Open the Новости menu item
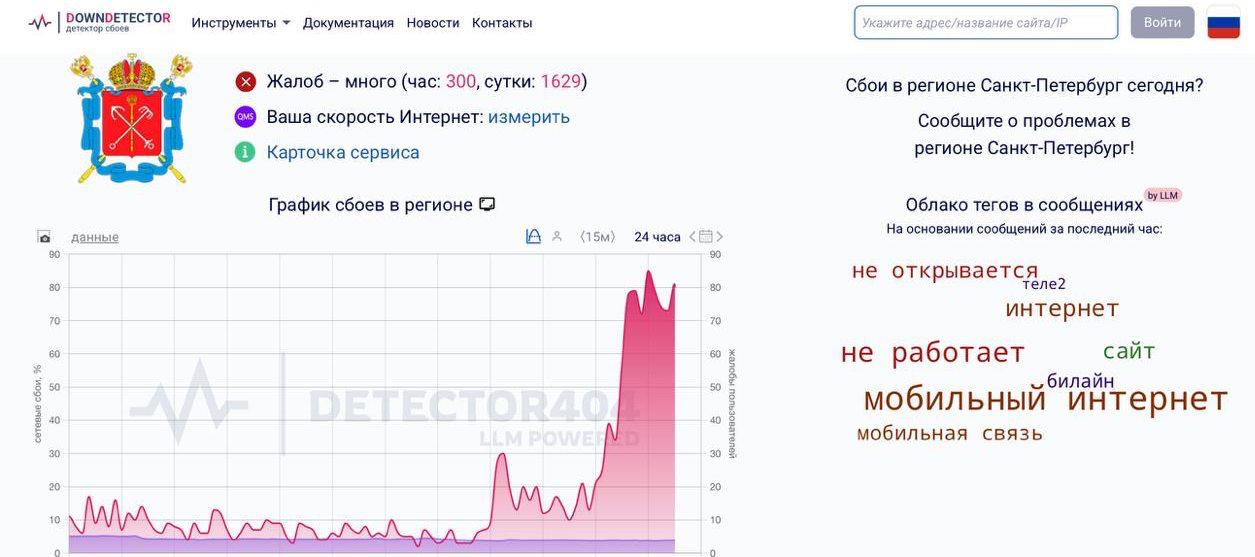Viewport: 1255px width, 557px height. click(x=433, y=23)
